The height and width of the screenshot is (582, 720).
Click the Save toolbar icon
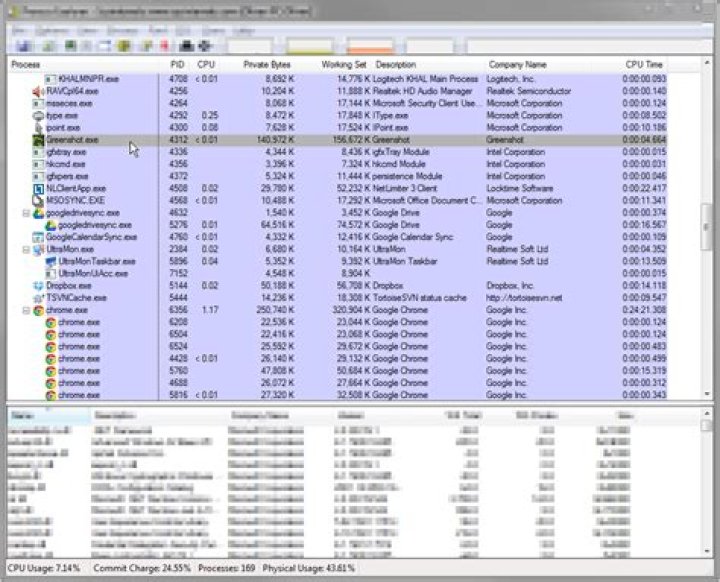coord(23,46)
